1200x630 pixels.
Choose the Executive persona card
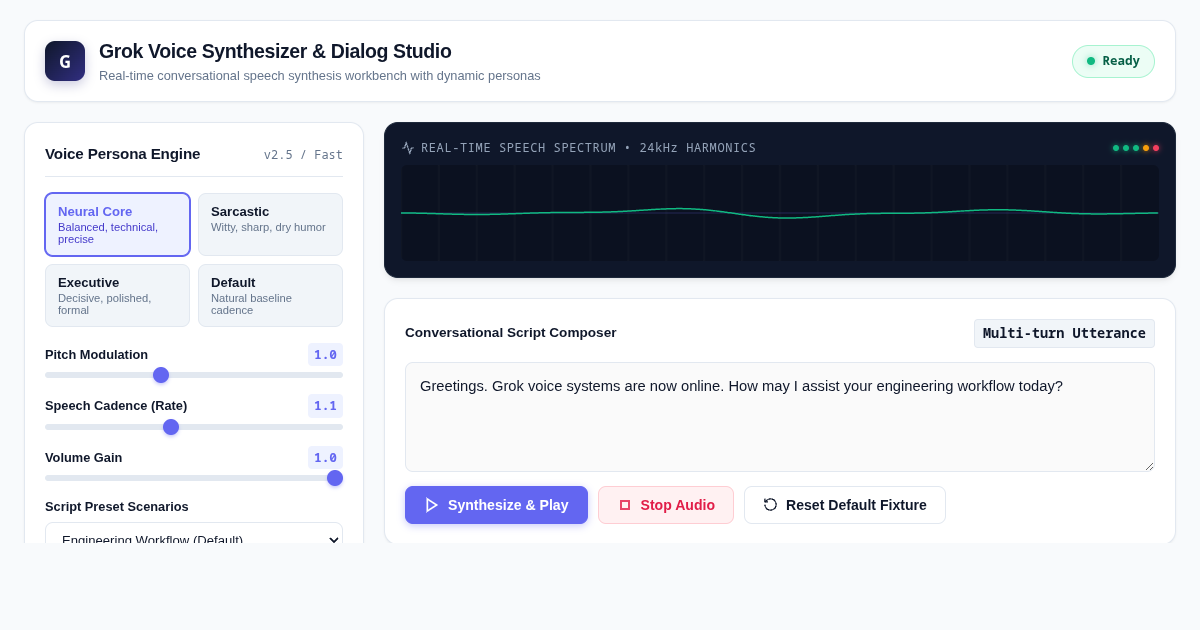coord(118,296)
